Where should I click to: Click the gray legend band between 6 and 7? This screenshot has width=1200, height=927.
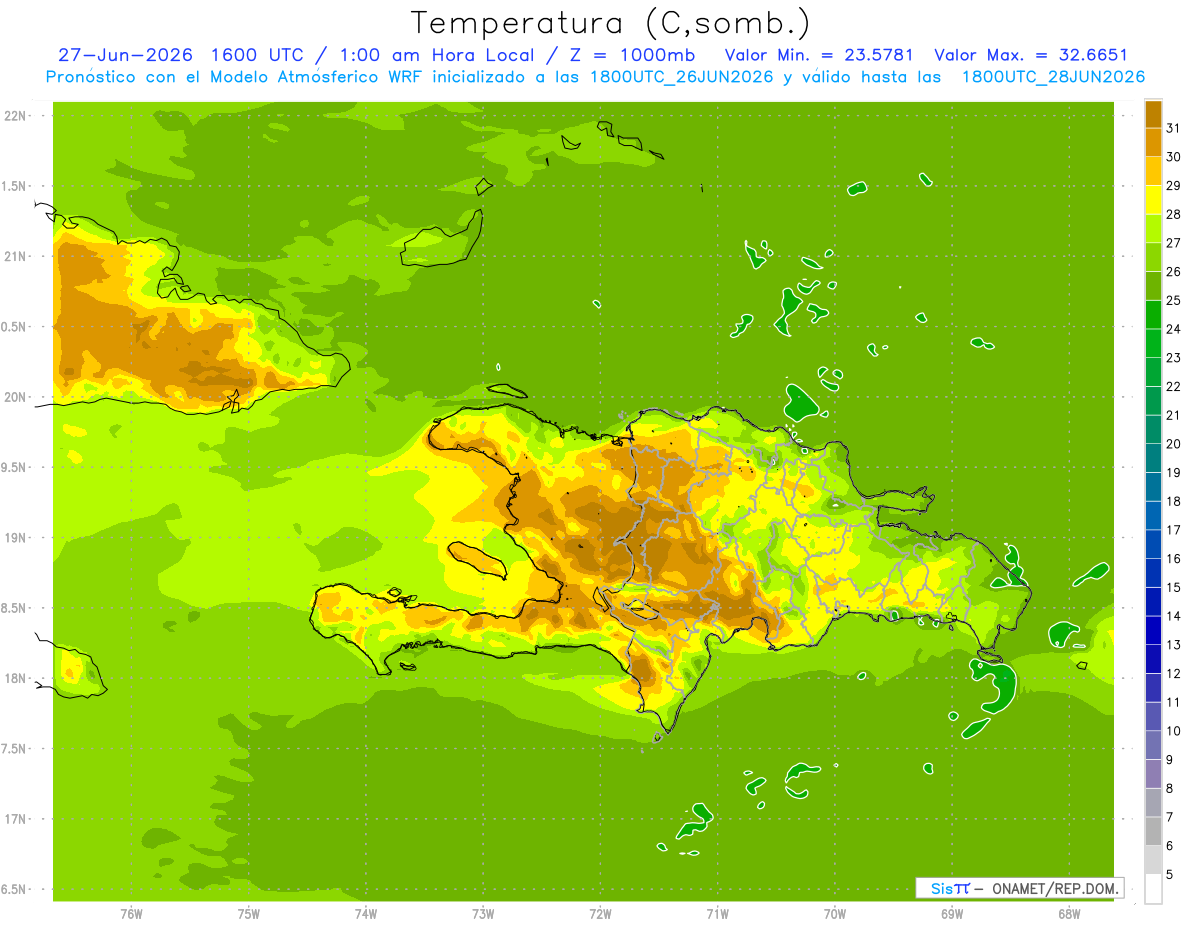pos(1153,832)
